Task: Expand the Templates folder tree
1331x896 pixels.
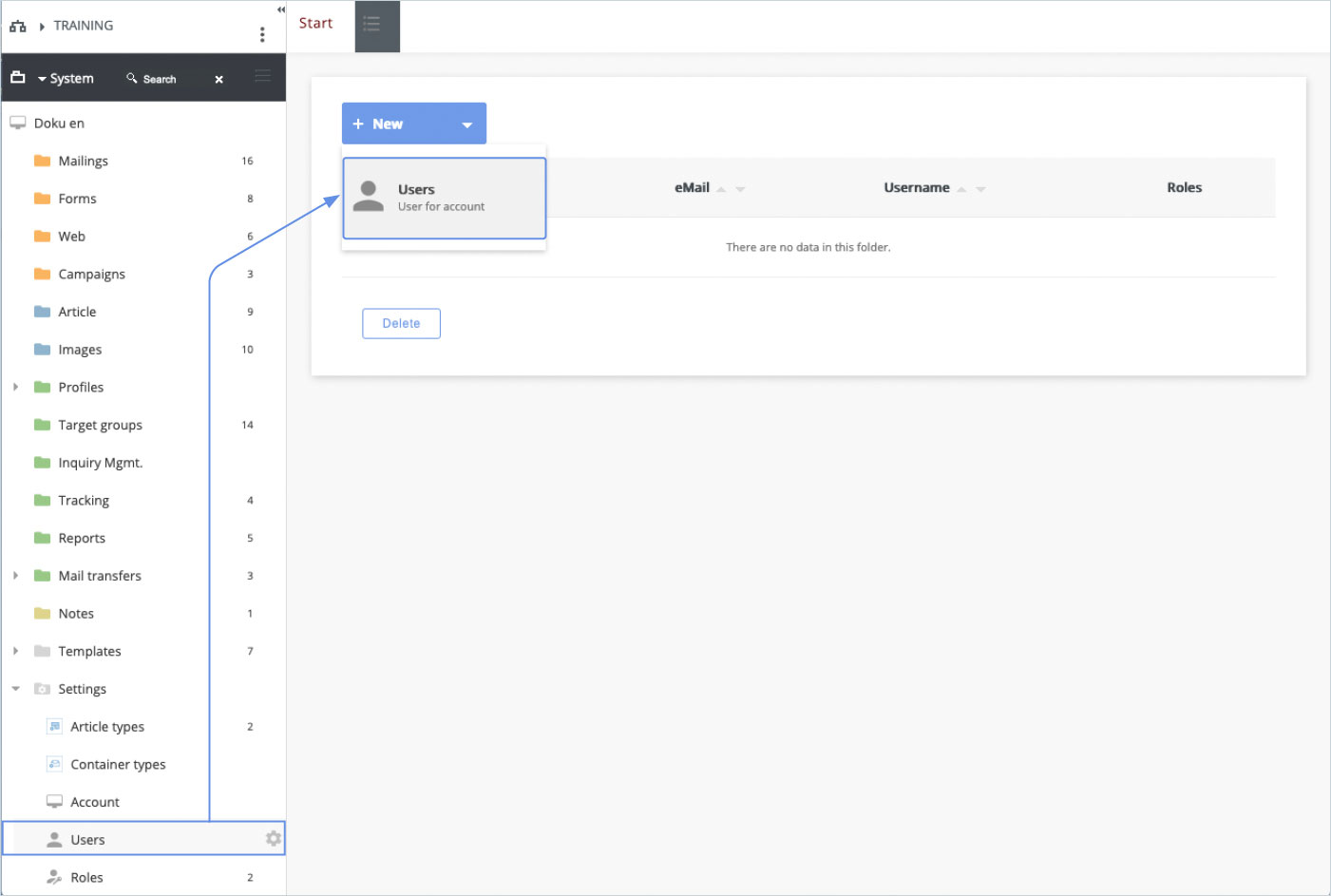Action: point(16,651)
